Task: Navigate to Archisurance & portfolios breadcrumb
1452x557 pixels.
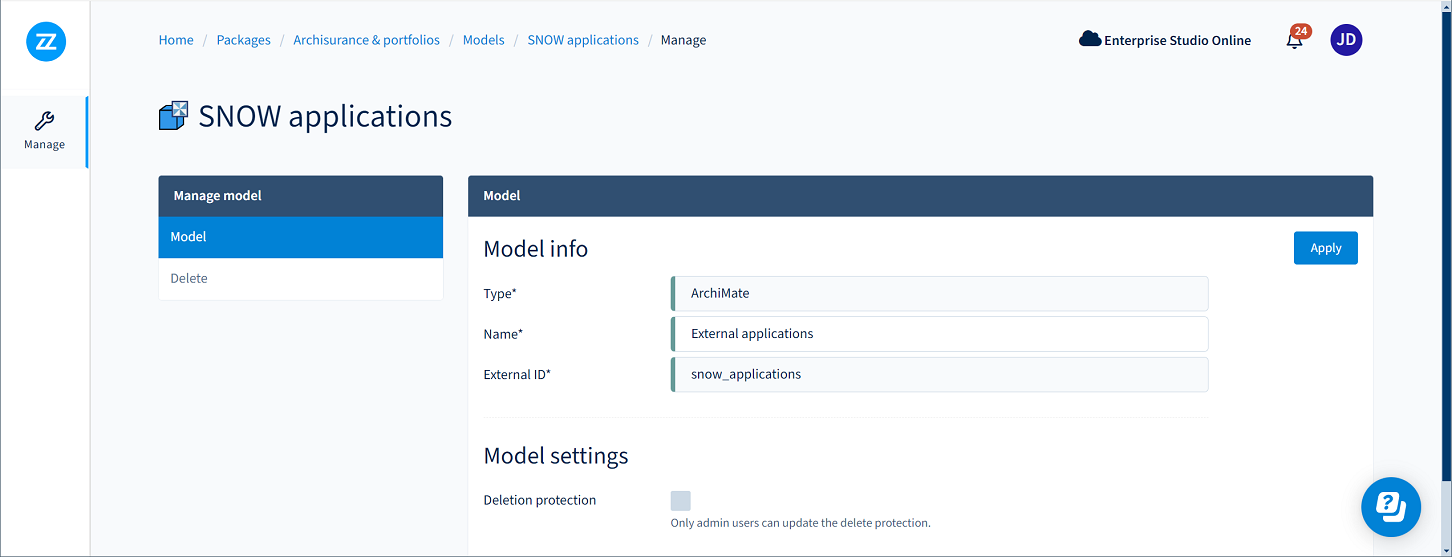Action: pyautogui.click(x=366, y=40)
